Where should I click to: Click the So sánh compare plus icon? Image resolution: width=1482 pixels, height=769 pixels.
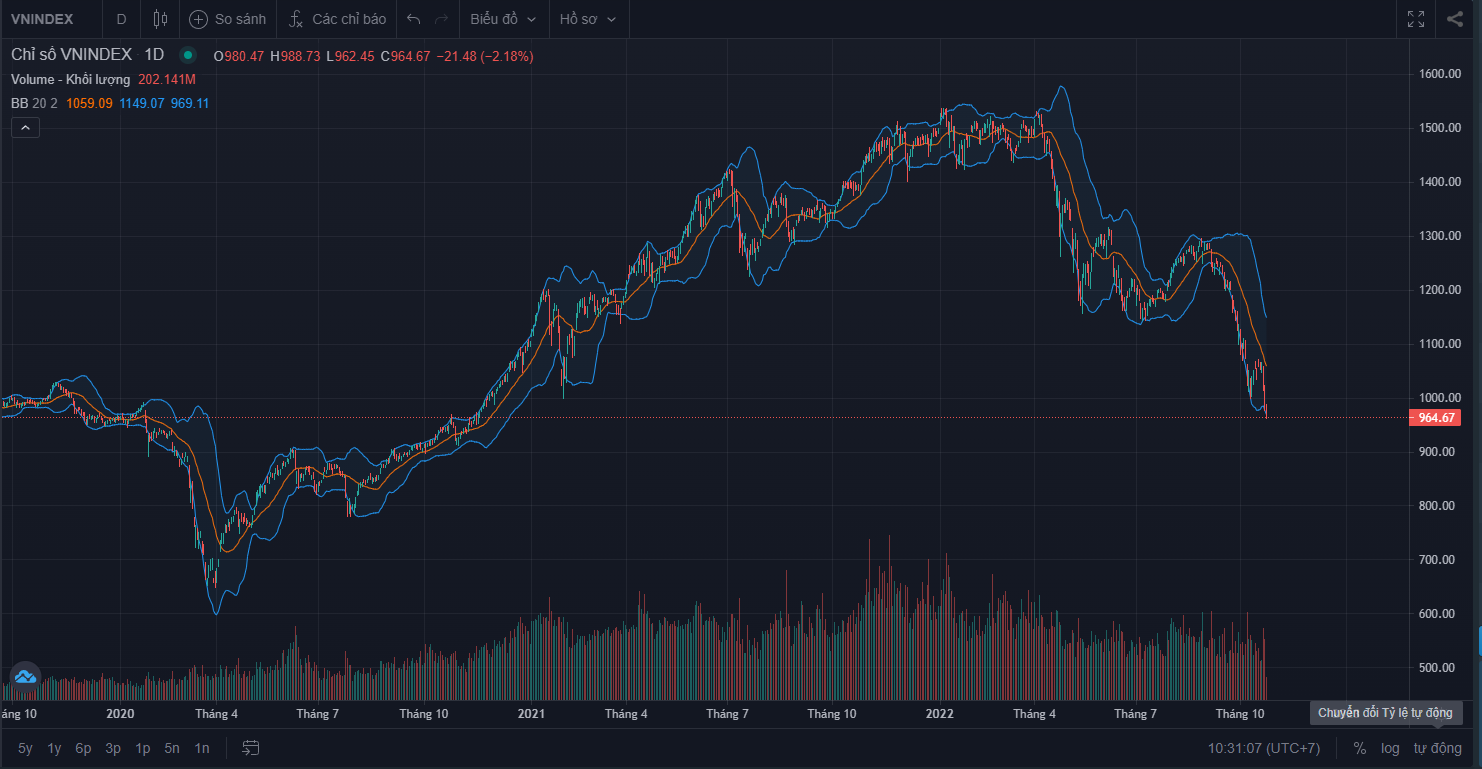pos(198,19)
